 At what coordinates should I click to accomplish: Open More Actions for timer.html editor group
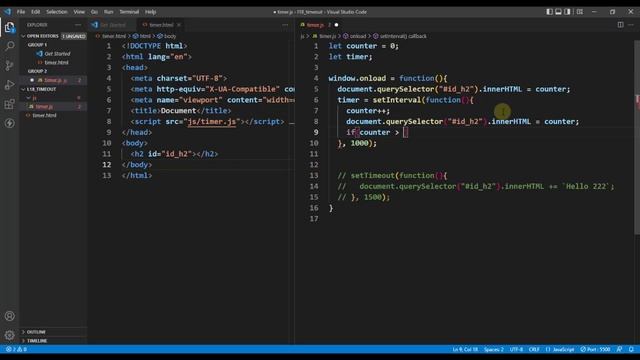point(285,24)
